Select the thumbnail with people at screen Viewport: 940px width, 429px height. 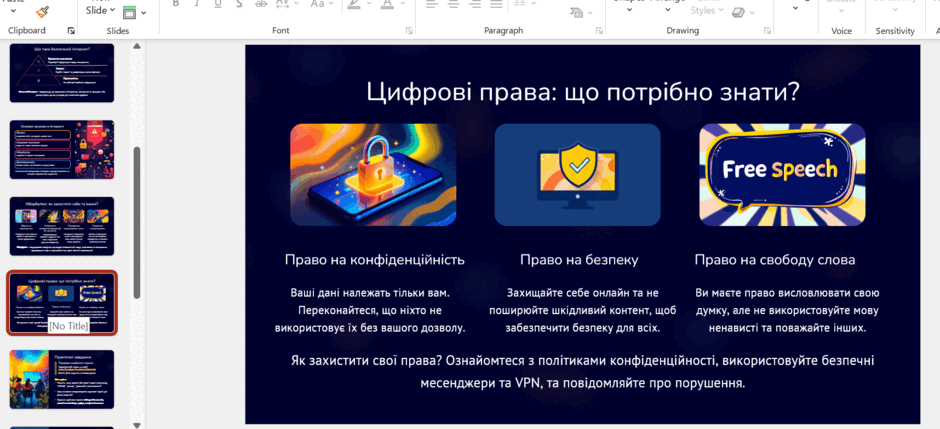click(62, 380)
